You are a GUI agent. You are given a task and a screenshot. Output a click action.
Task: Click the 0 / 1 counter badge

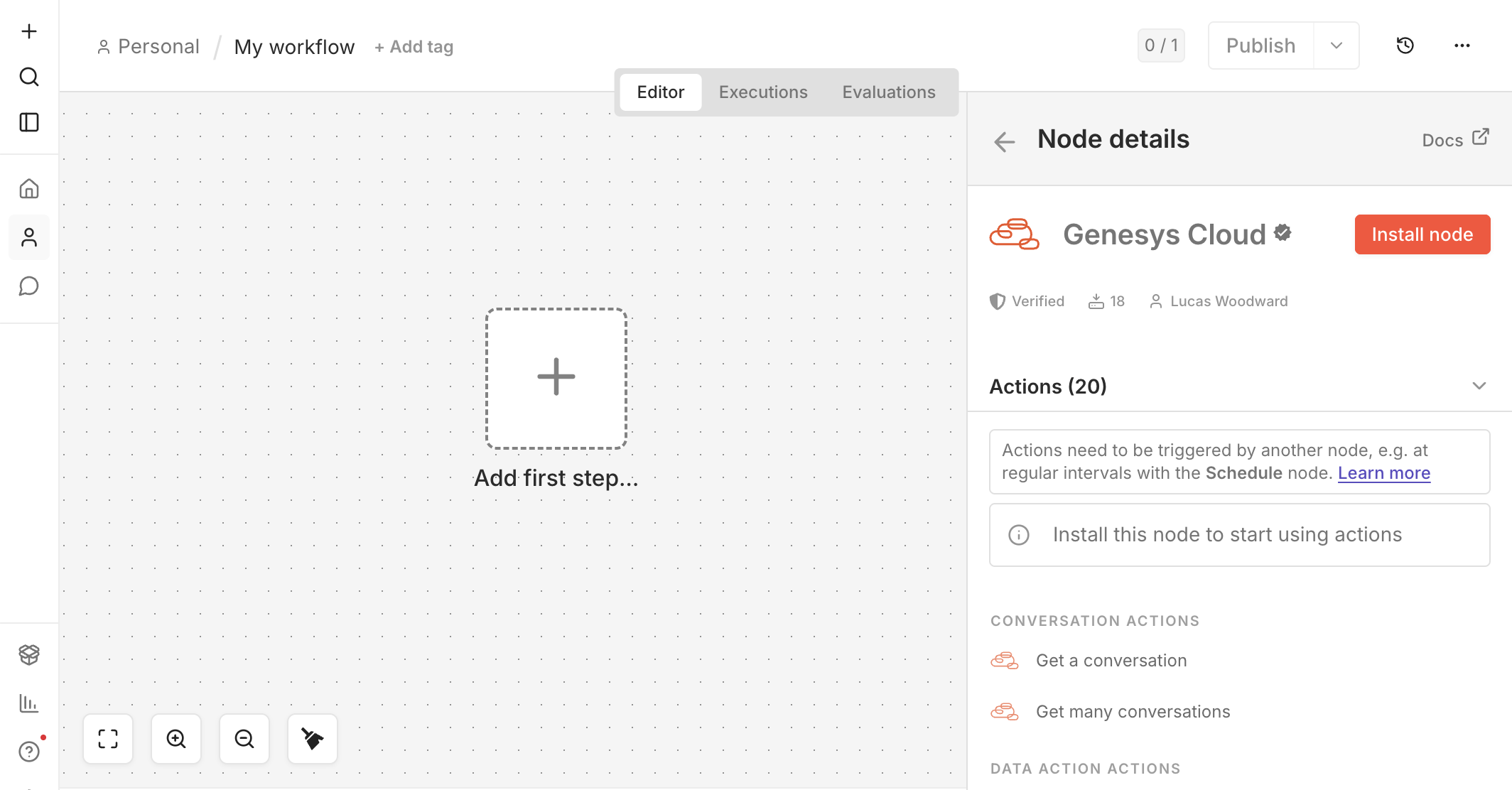(1161, 45)
